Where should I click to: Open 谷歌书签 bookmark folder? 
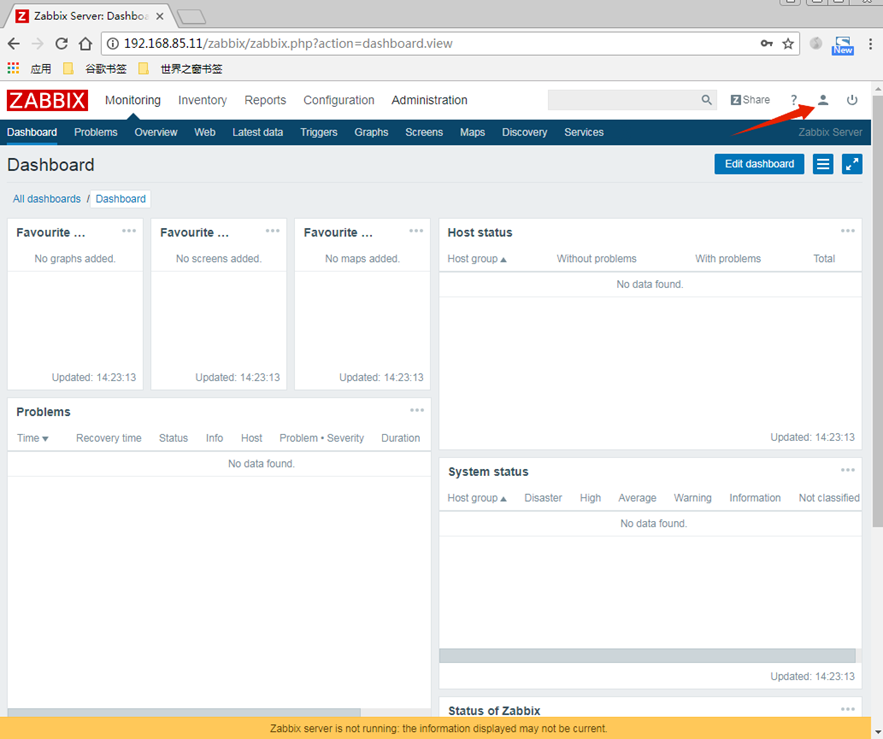click(95, 69)
